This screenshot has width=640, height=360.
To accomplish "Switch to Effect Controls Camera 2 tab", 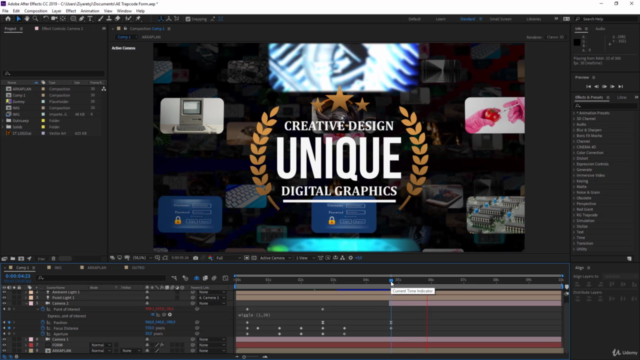I will click(x=62, y=29).
